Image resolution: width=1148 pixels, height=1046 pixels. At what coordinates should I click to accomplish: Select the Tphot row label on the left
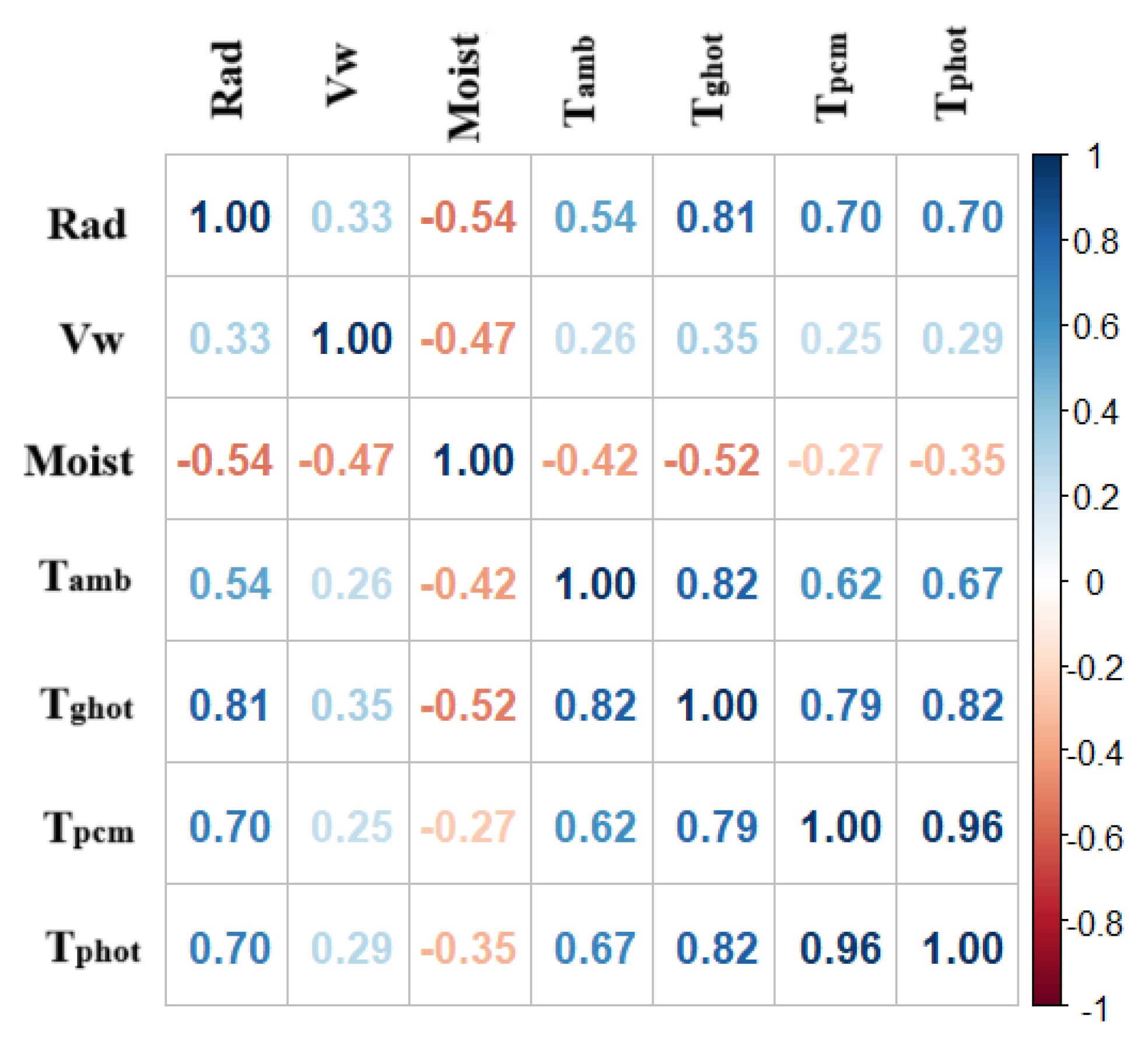click(93, 948)
